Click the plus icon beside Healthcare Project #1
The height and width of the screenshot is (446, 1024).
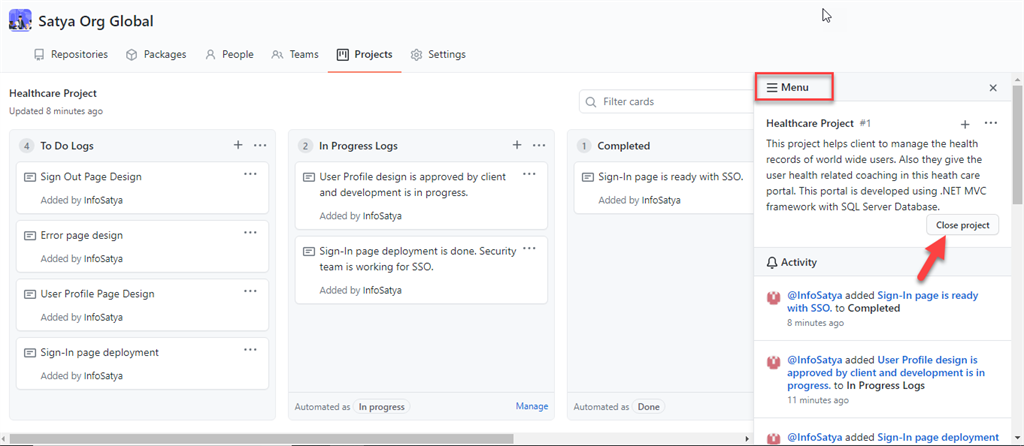pos(965,124)
